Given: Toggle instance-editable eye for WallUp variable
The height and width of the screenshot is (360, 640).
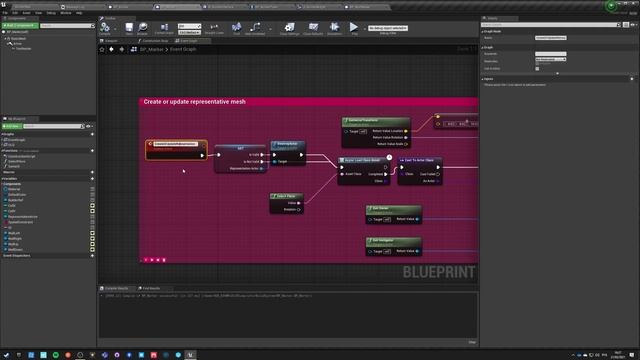Looking at the screenshot, I should click(92, 244).
